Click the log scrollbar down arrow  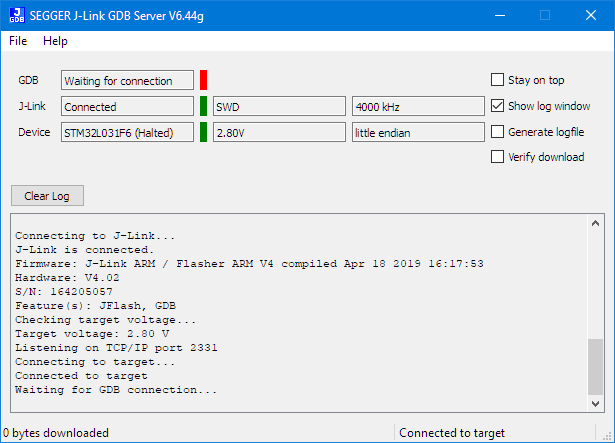pyautogui.click(x=595, y=403)
